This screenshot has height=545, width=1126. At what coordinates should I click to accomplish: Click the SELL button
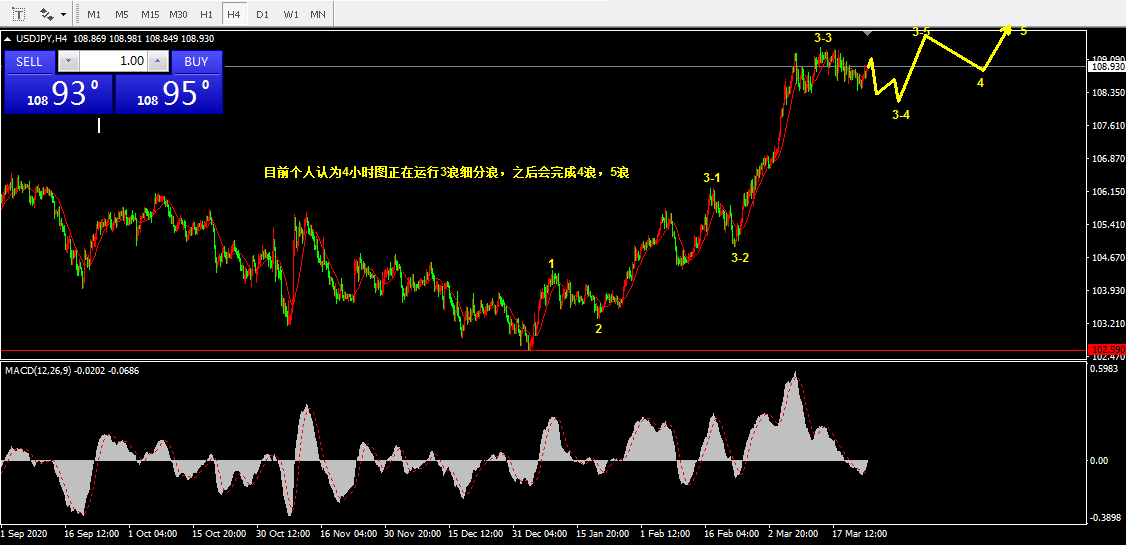pos(29,62)
